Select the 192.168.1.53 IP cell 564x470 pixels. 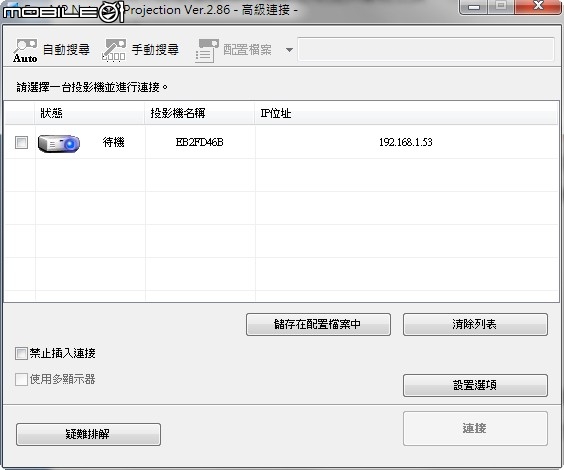[406, 142]
